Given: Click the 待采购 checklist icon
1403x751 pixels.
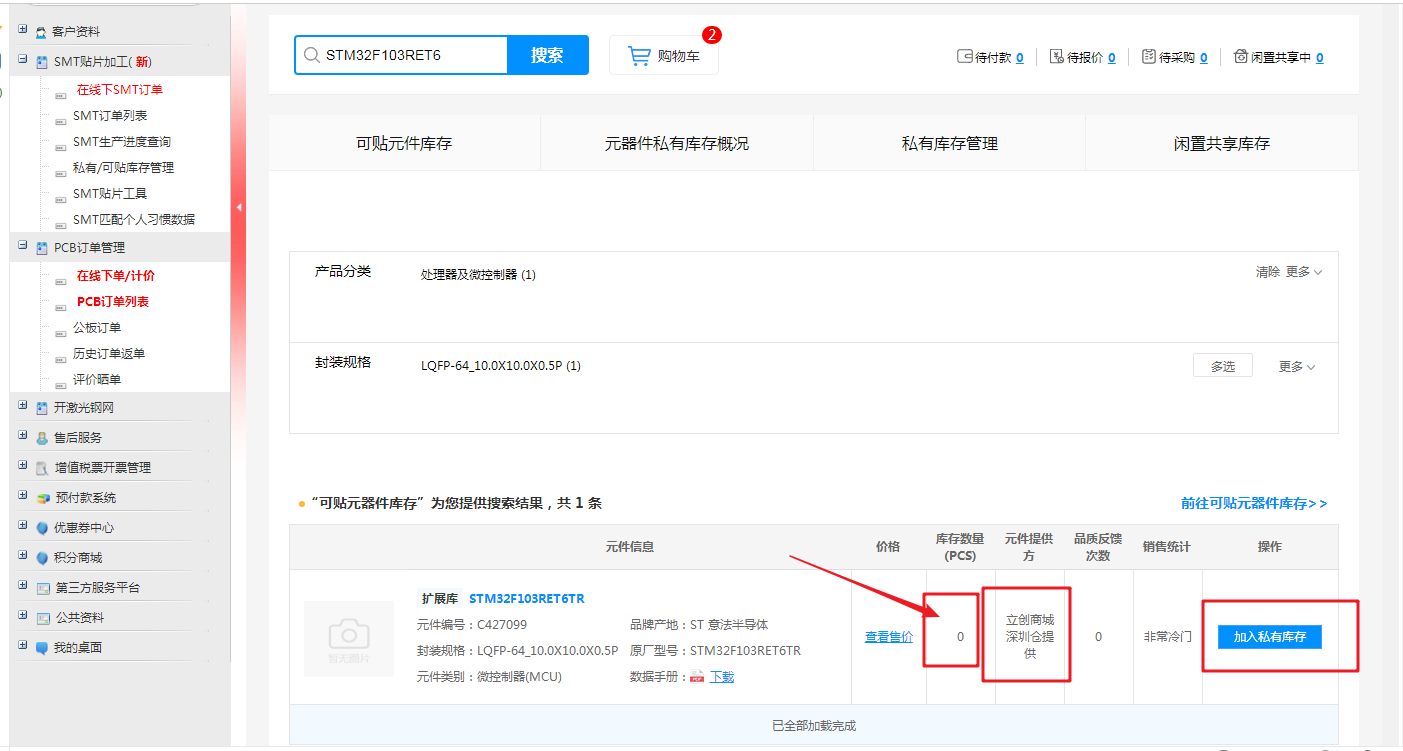Looking at the screenshot, I should click(x=1149, y=57).
